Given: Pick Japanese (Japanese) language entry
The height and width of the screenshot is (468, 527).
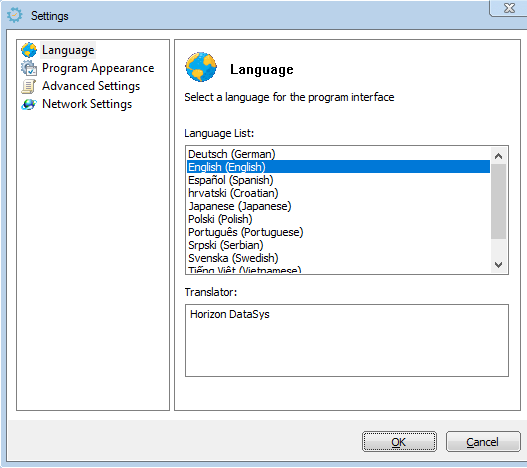Looking at the screenshot, I should [x=338, y=206].
